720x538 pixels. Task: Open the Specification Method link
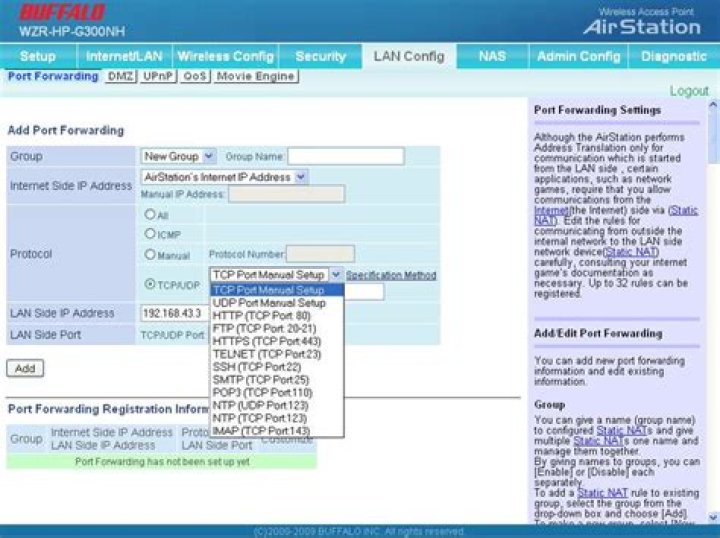[391, 274]
